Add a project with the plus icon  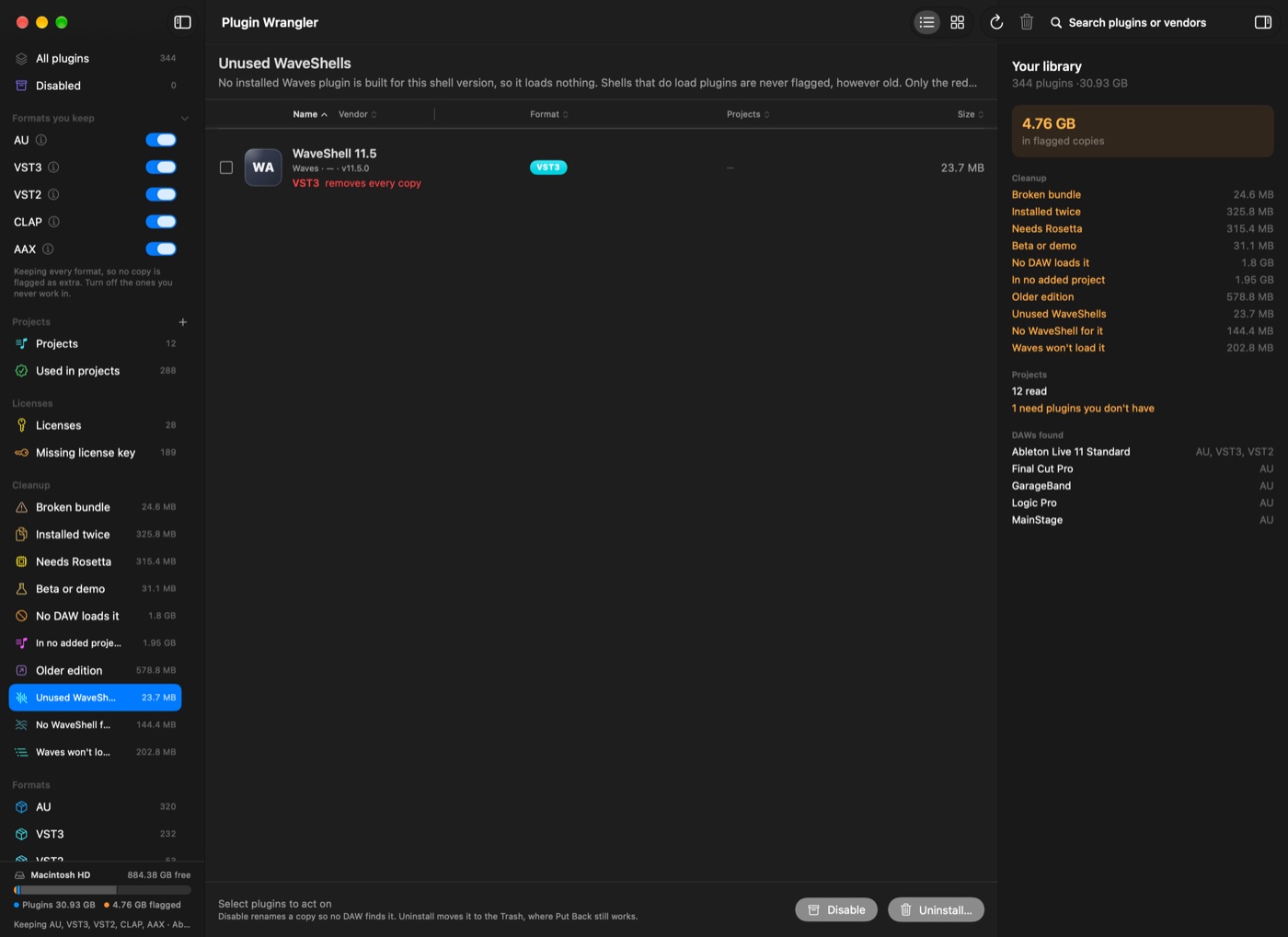182,322
